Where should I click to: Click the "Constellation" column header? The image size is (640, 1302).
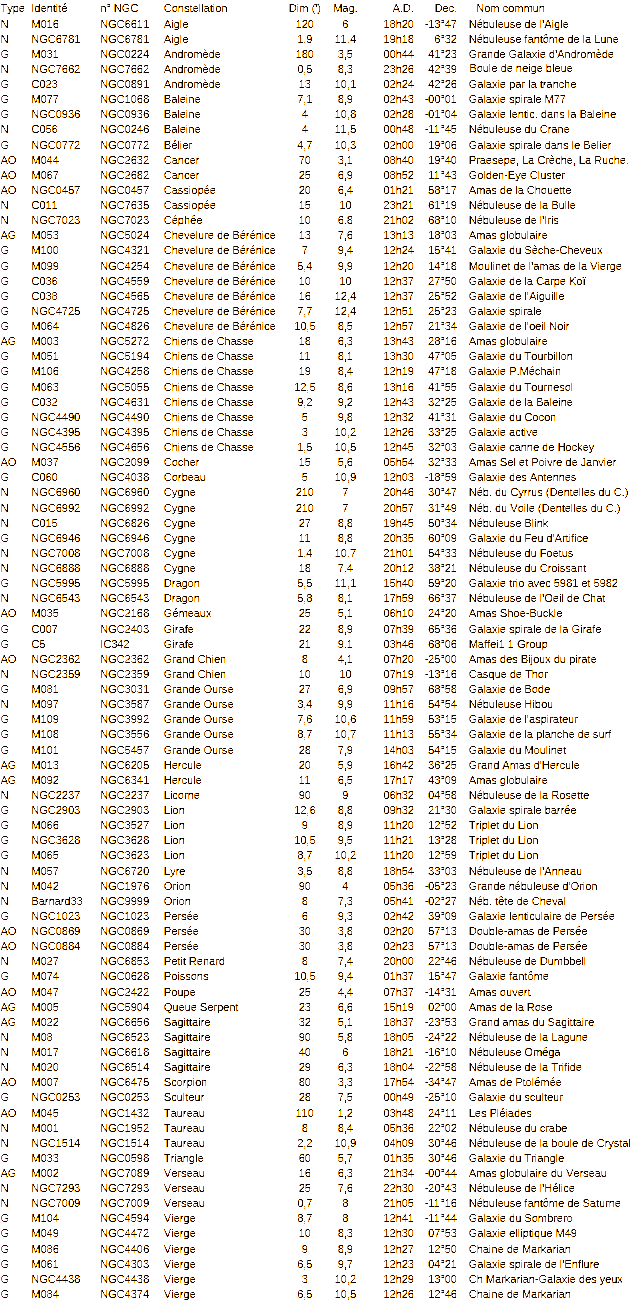coord(195,8)
